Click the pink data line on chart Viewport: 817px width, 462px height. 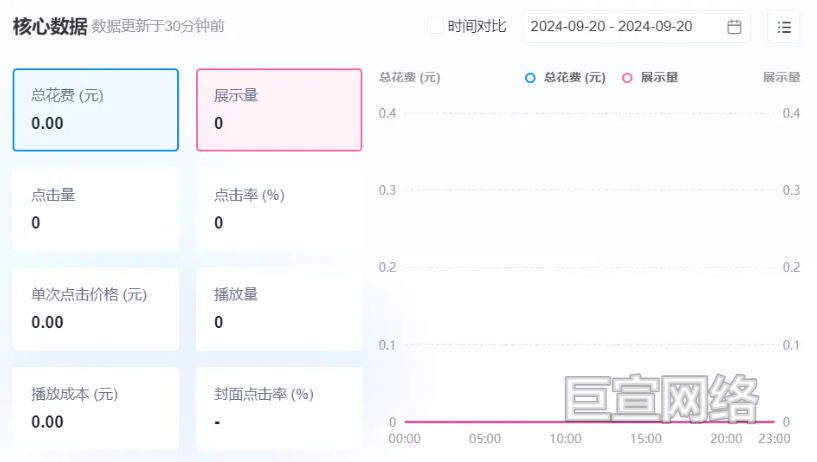485,421
